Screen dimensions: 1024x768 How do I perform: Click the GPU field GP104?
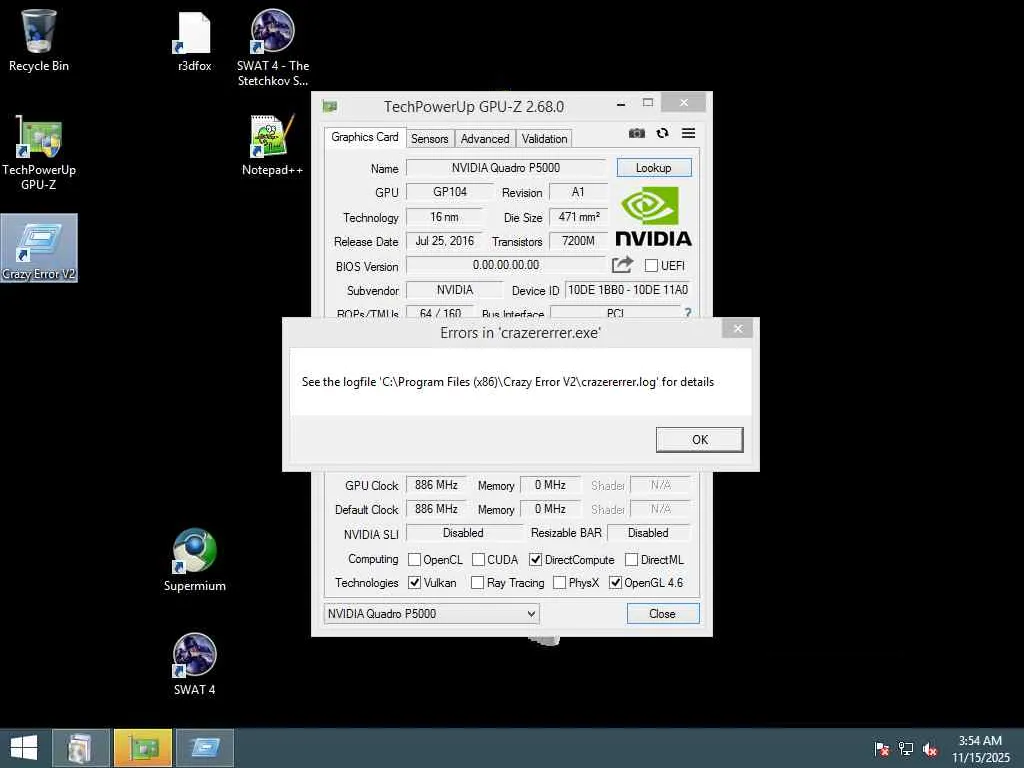pos(449,192)
